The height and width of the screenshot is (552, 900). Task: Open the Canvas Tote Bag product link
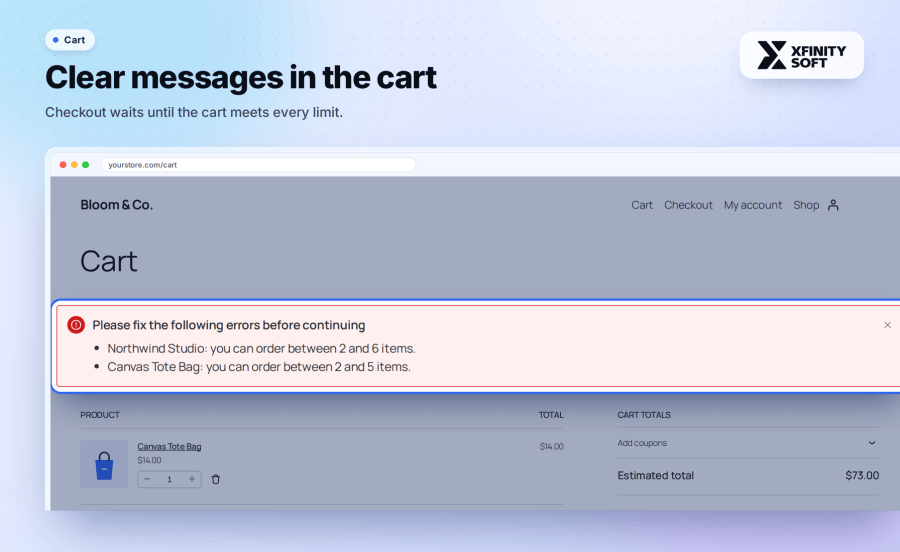[169, 446]
